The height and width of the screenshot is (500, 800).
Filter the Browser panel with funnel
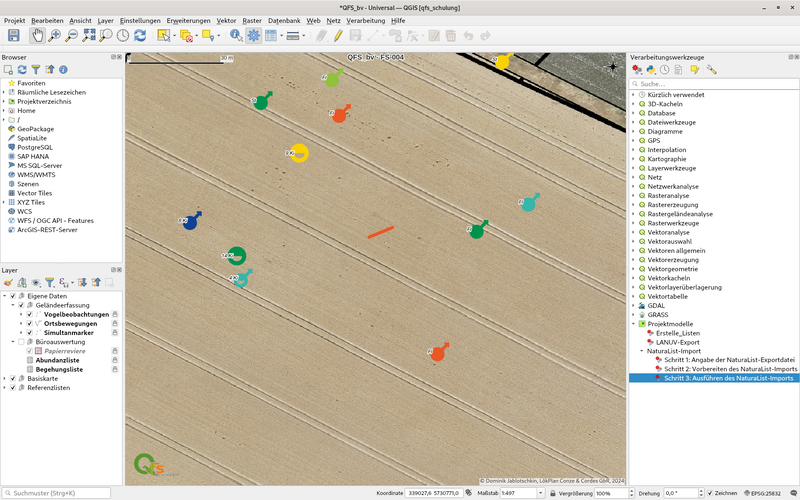pos(36,69)
